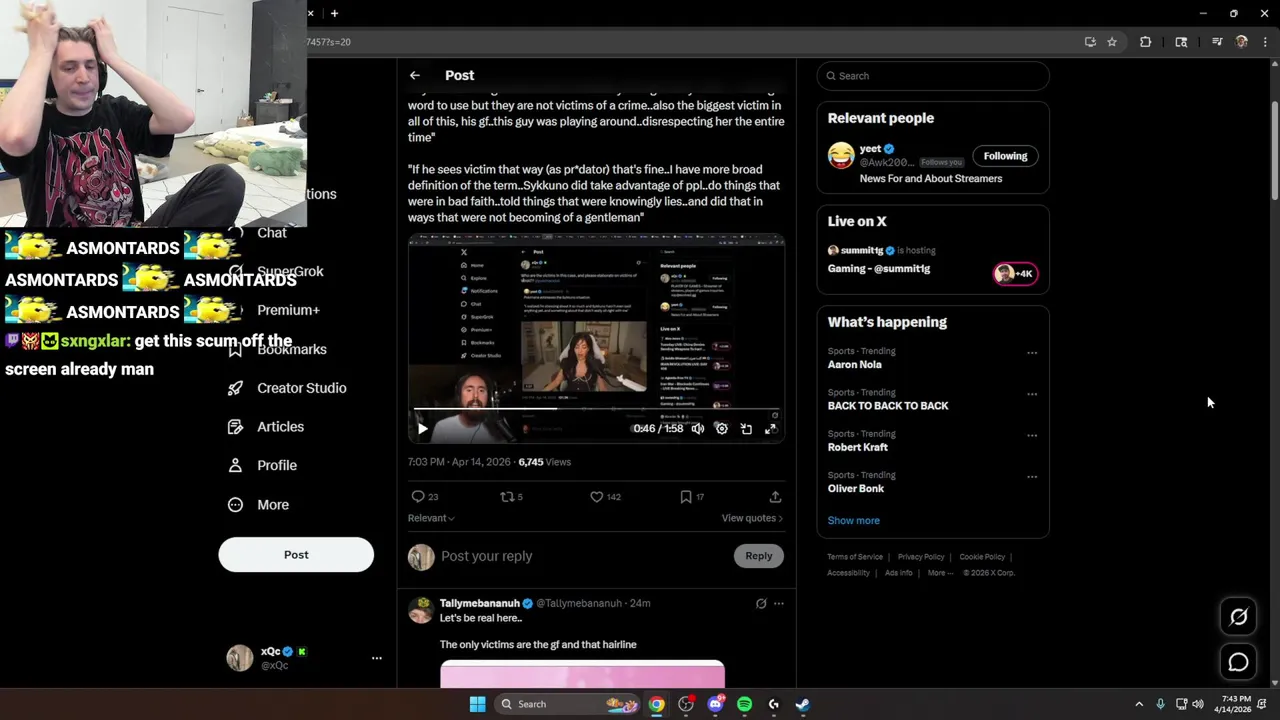Open Terms of Service link
This screenshot has width=1280, height=720.
tap(855, 557)
